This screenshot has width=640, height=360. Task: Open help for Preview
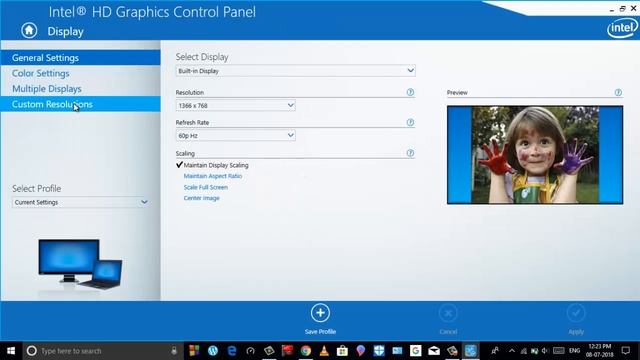tap(618, 93)
